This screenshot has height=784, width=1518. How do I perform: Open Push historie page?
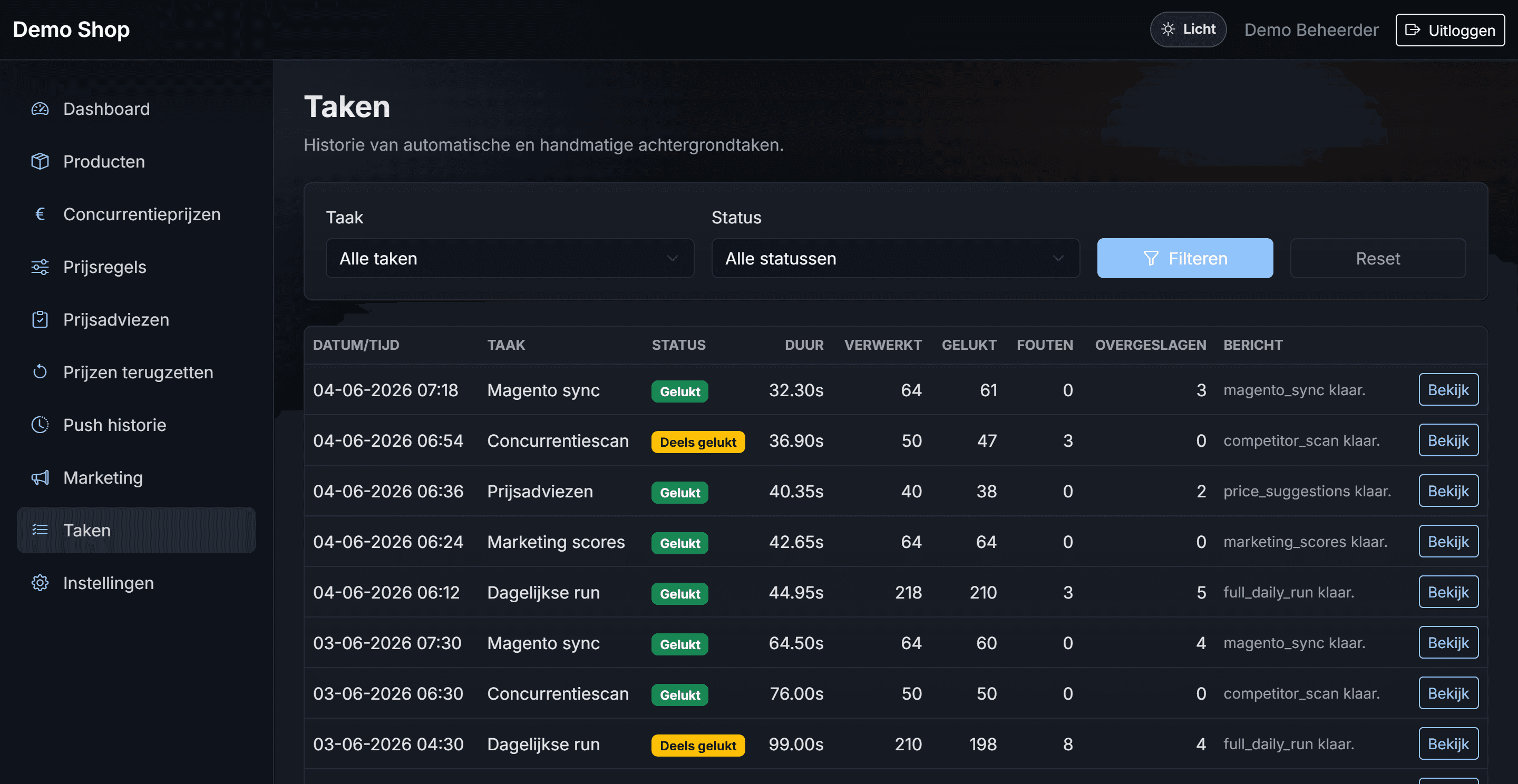pyautogui.click(x=137, y=425)
